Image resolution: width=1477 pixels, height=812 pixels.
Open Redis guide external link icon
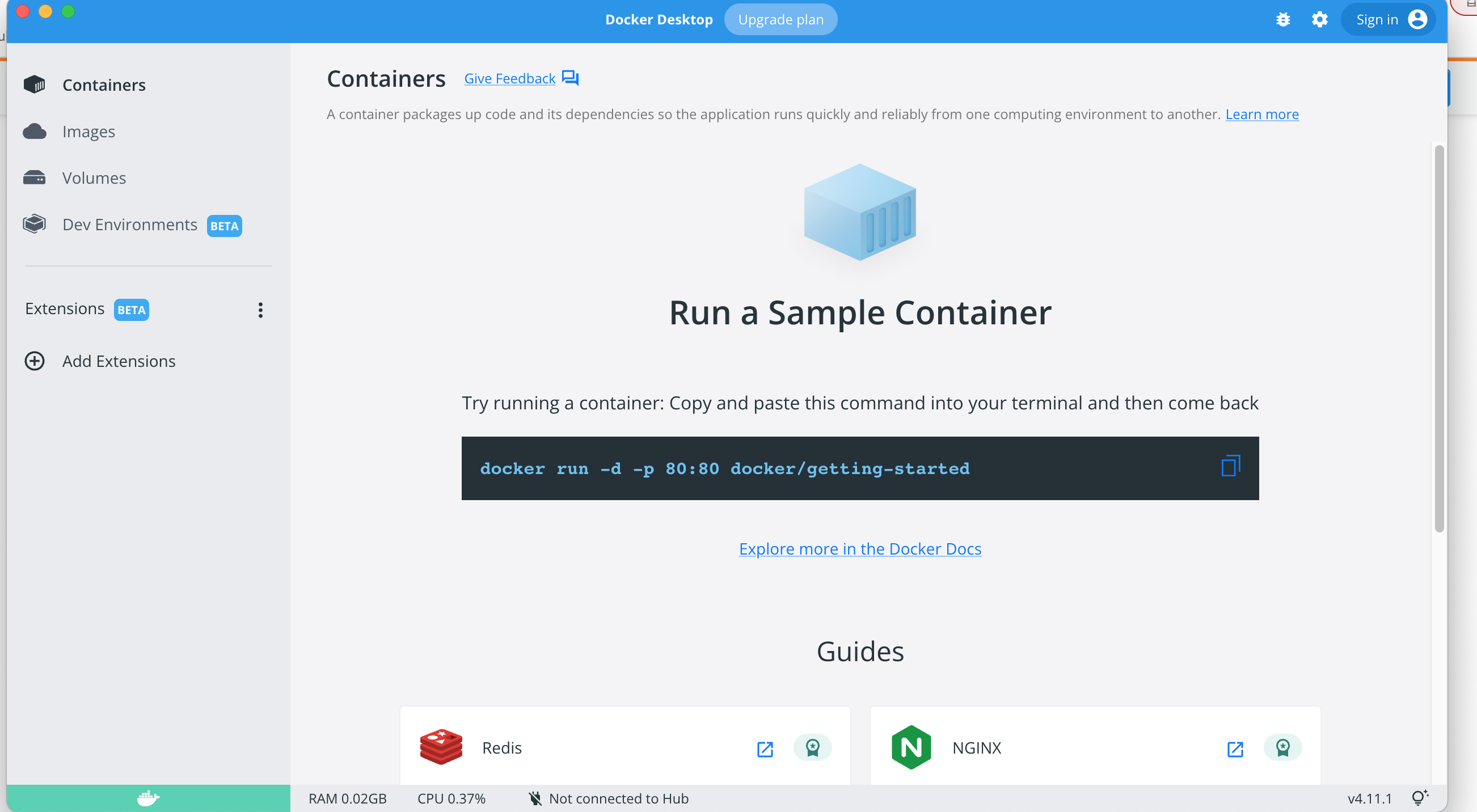coord(765,748)
